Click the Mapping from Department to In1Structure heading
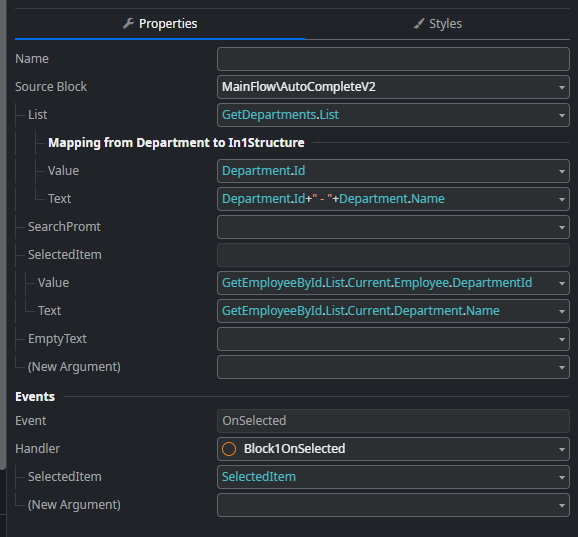The height and width of the screenshot is (537, 578). pos(176,143)
